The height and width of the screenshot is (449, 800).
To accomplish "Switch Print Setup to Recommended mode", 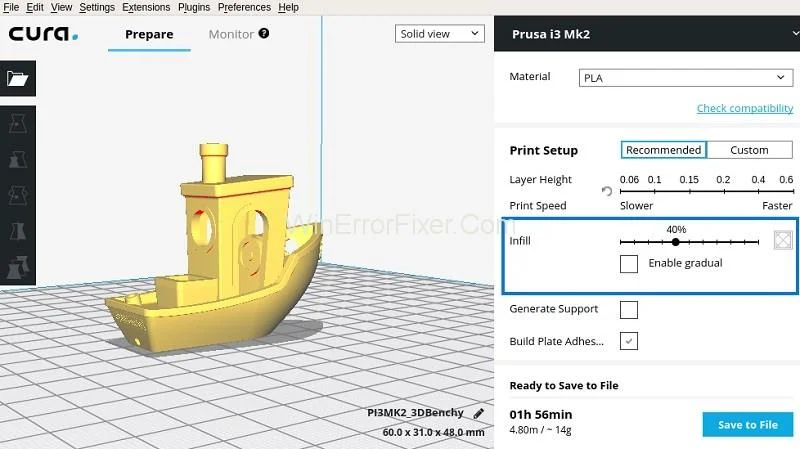I will coord(663,150).
